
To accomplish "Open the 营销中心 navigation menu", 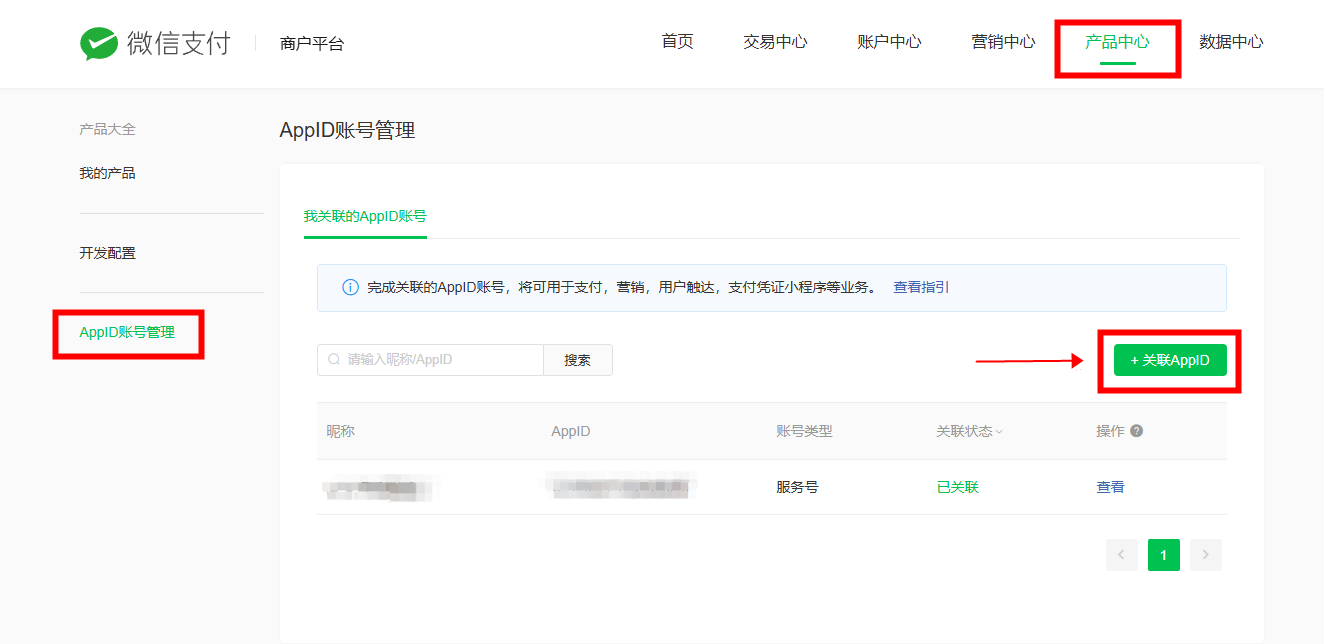I will click(x=1003, y=42).
